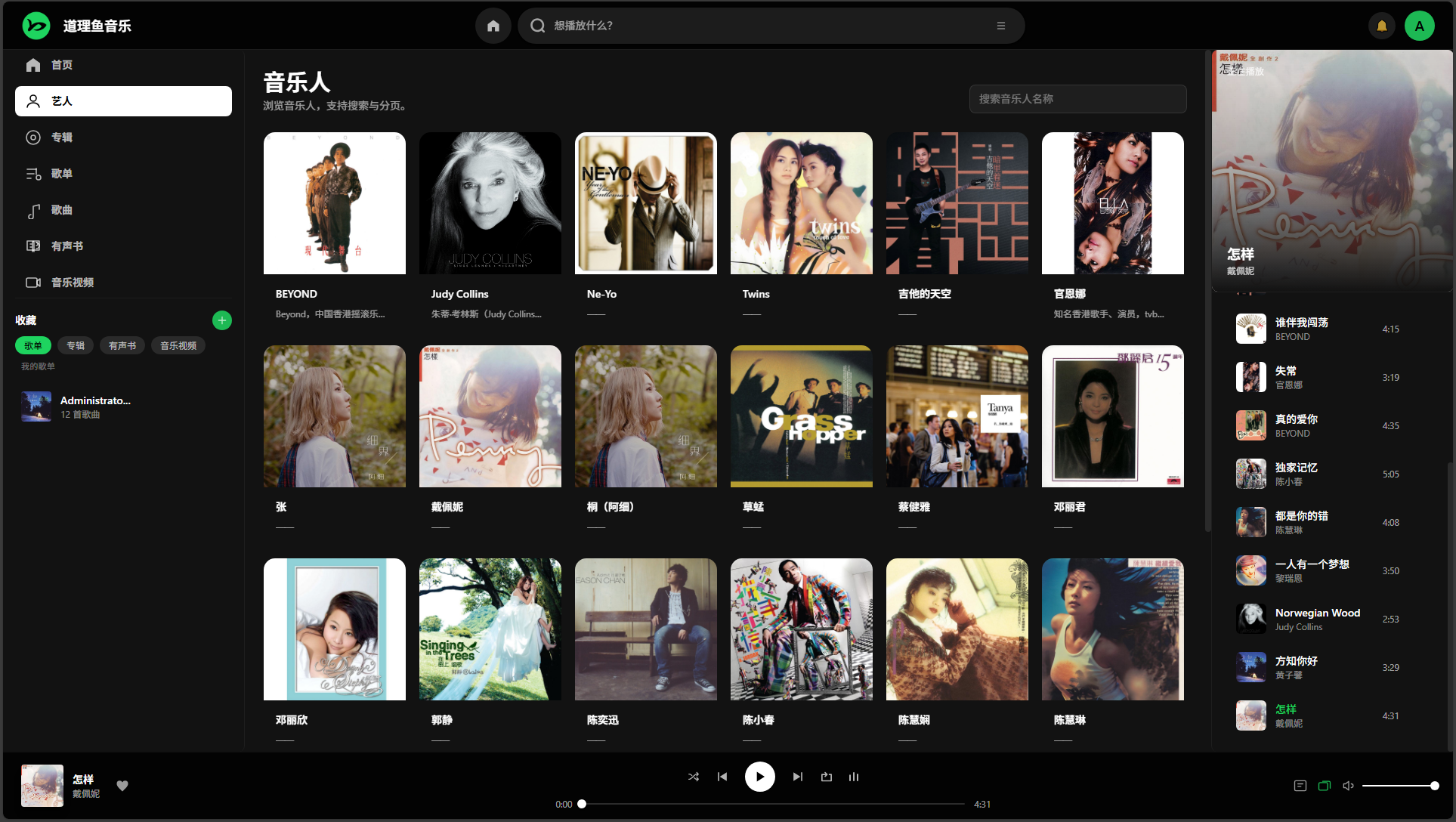Skip to next track
Viewport: 1456px width, 822px height.
tap(797, 777)
